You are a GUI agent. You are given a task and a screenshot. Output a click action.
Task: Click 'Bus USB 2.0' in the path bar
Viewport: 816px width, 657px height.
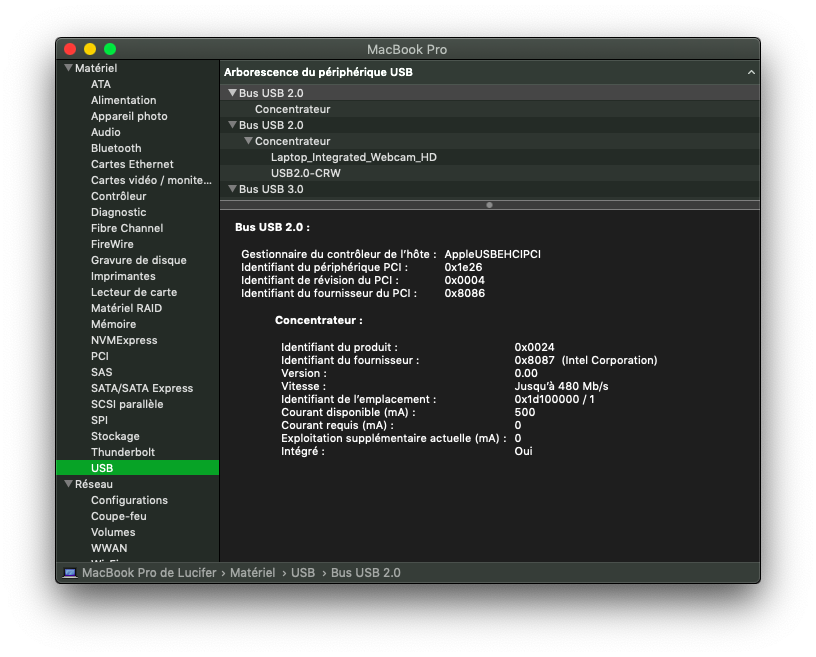click(x=365, y=573)
